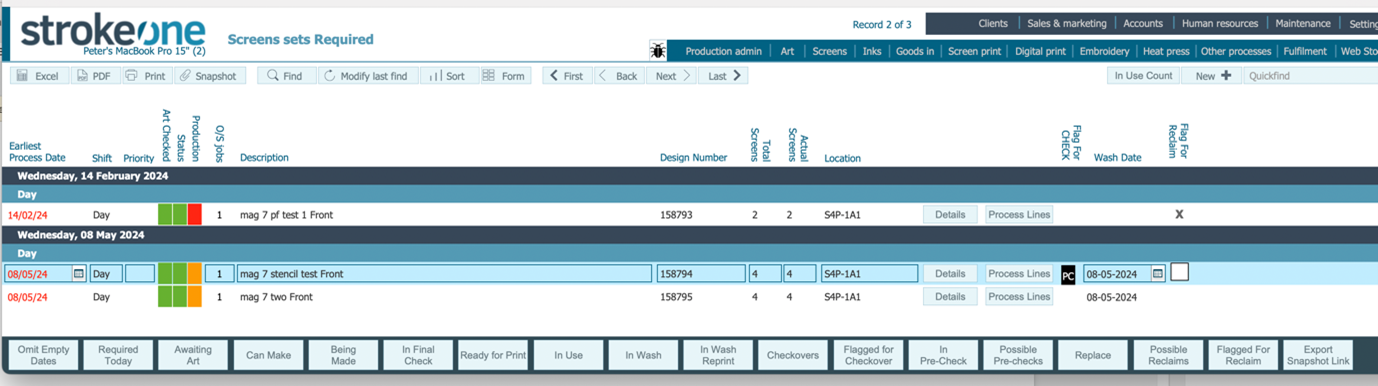
Task: Open the Human resources menu
Action: [x=1219, y=23]
